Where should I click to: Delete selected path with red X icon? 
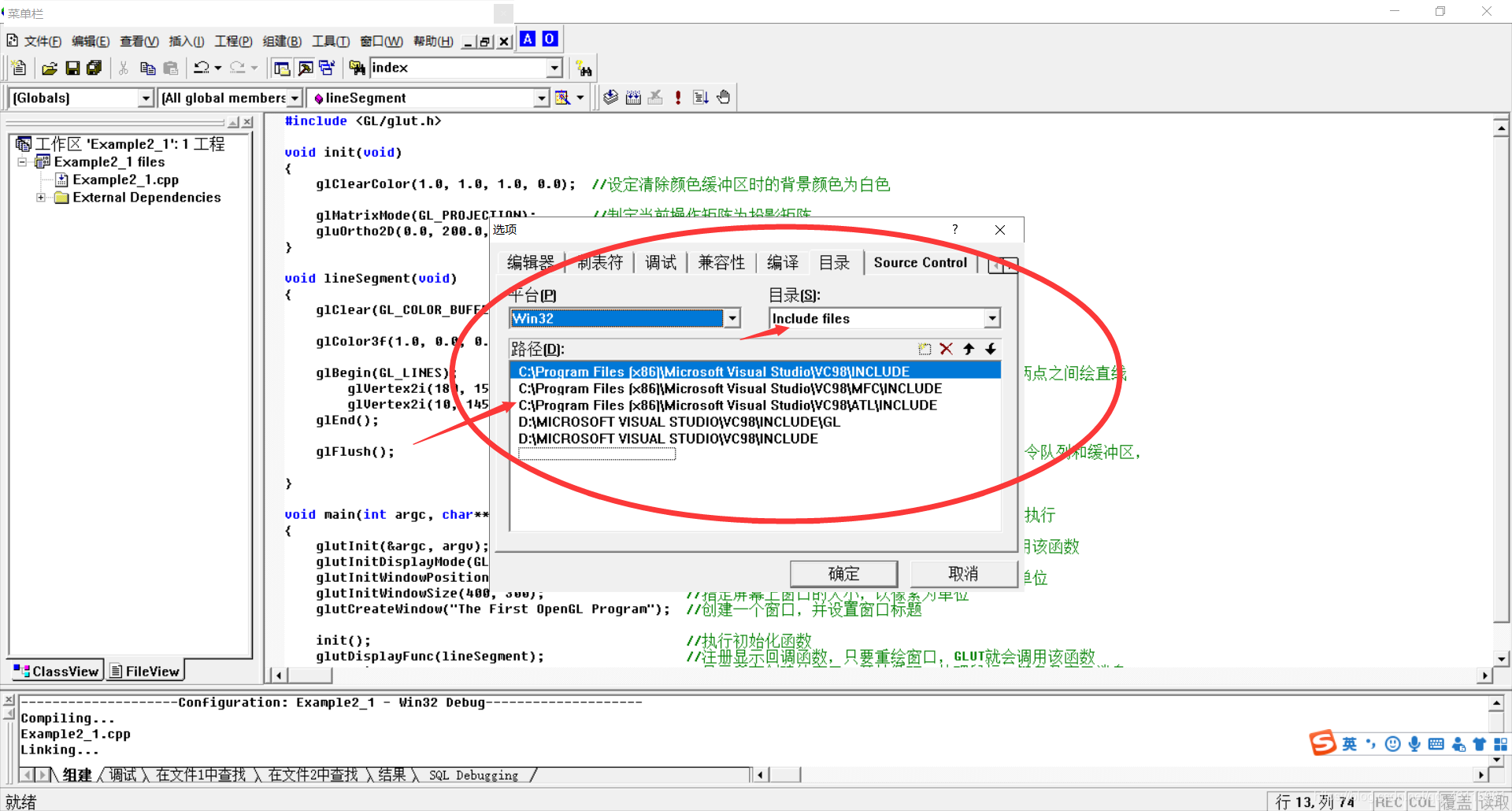[x=947, y=349]
